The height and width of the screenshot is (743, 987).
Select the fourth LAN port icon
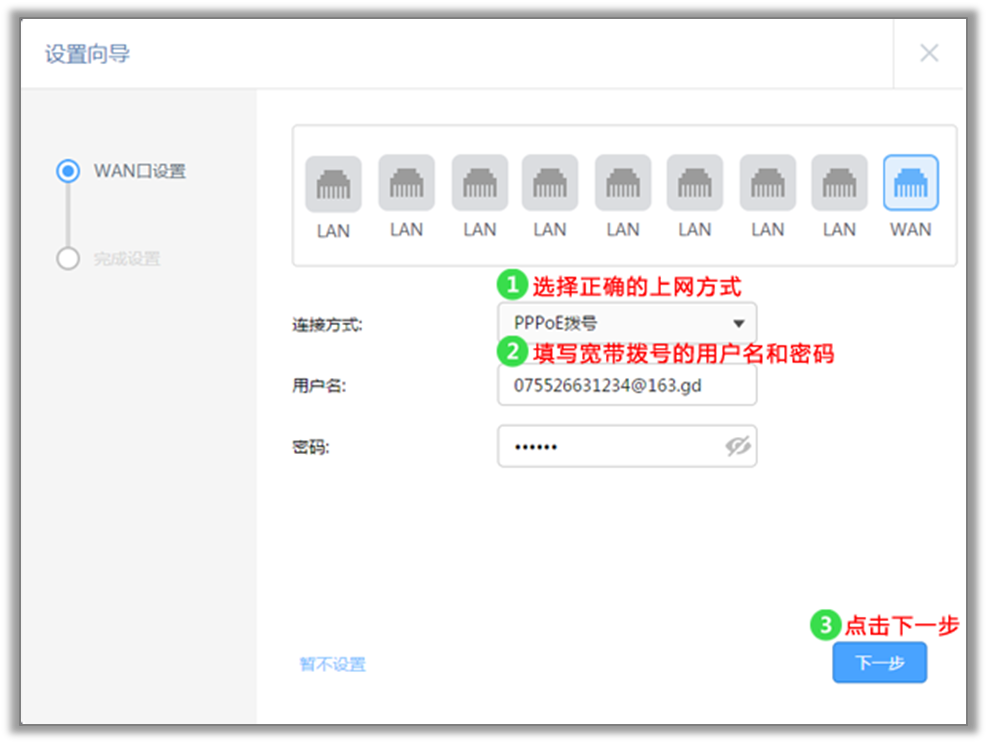pyautogui.click(x=549, y=183)
